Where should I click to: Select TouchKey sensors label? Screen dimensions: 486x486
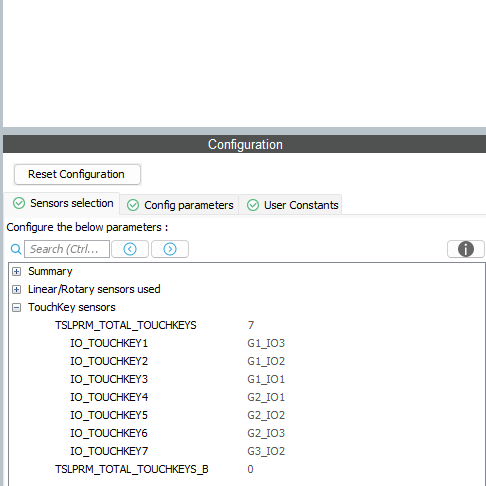[72, 307]
